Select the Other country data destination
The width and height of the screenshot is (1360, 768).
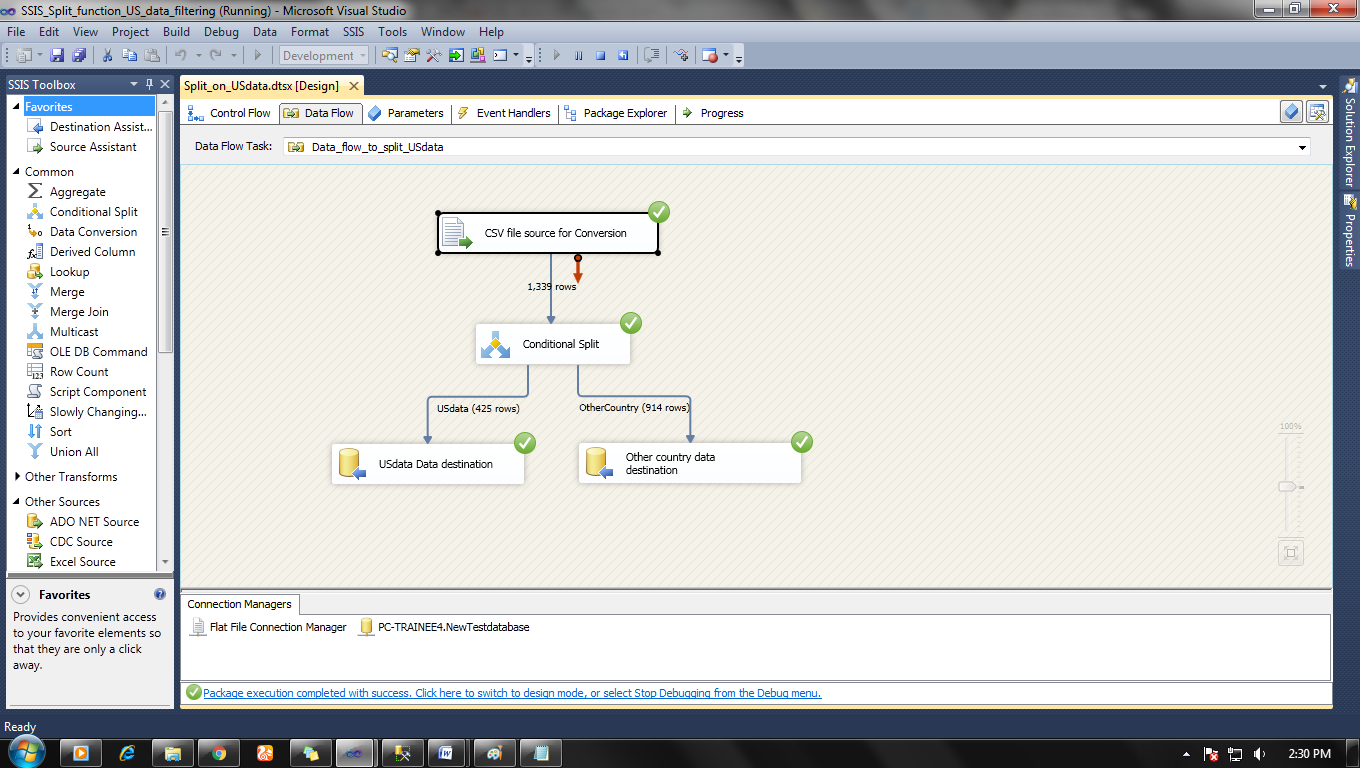point(690,464)
